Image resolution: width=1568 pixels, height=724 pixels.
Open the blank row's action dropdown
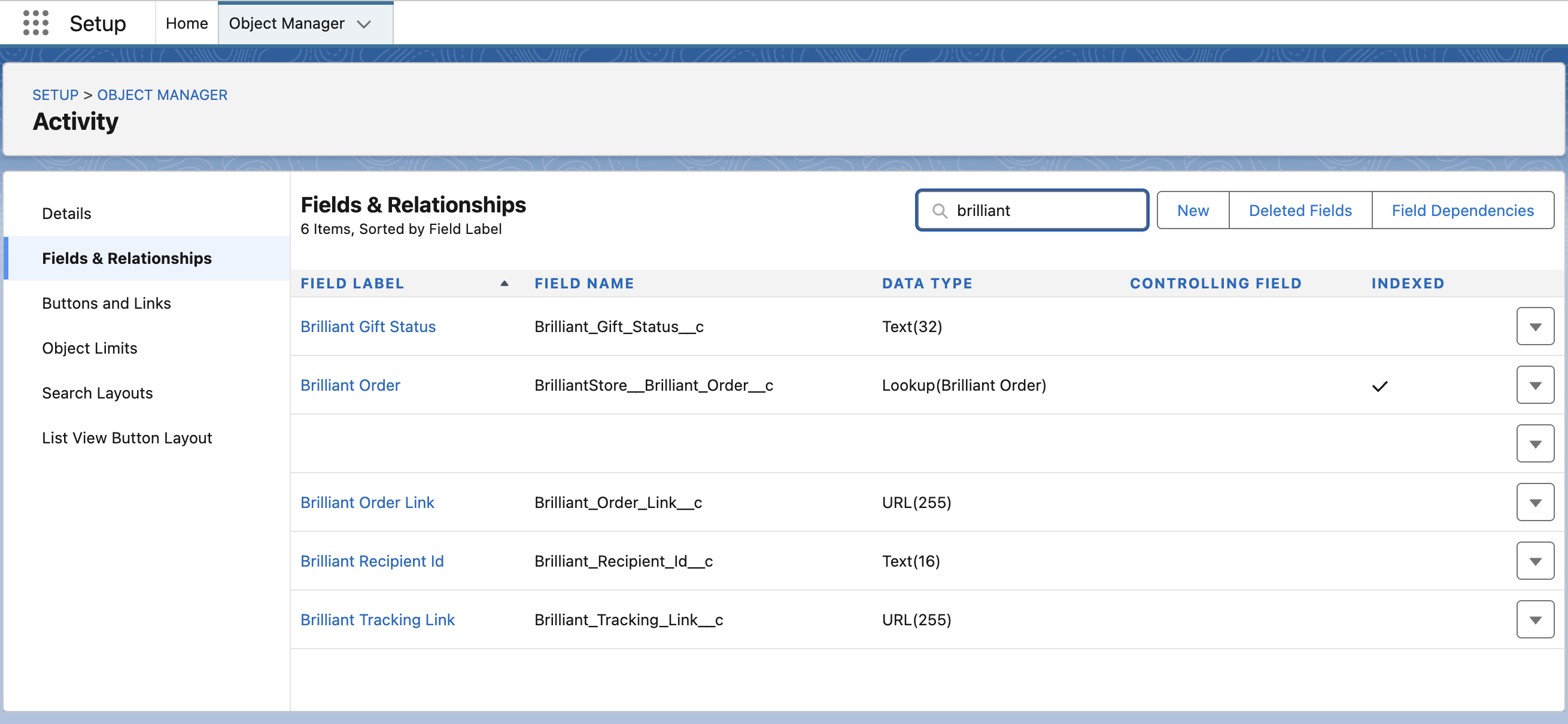pos(1534,444)
